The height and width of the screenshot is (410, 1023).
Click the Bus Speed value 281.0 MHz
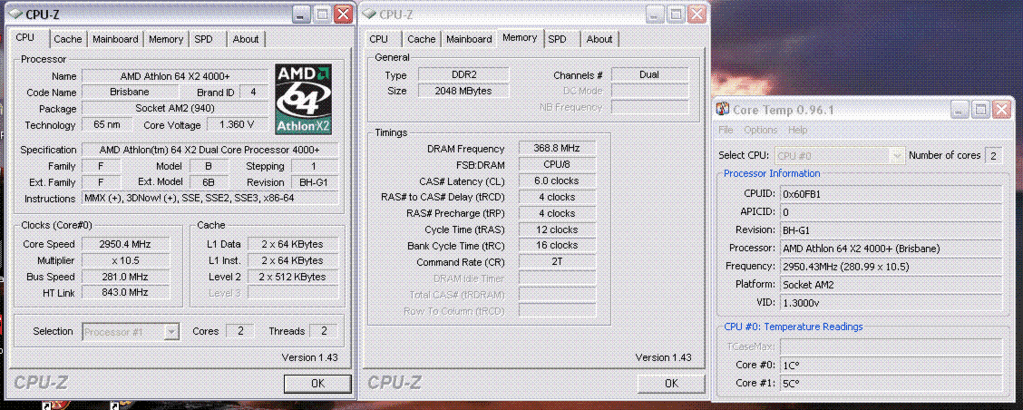(125, 277)
